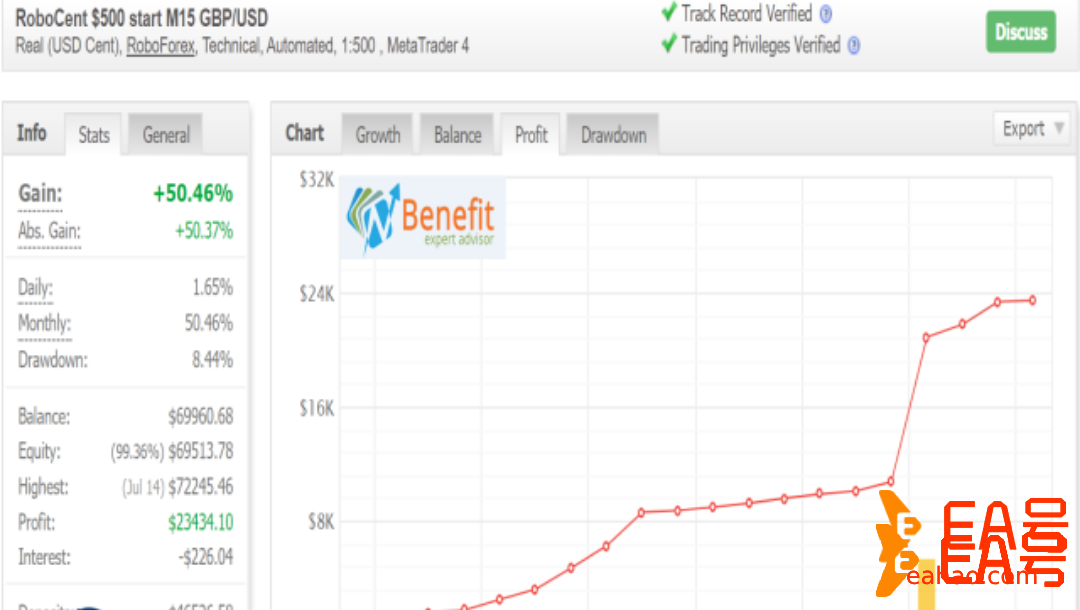This screenshot has width=1080, height=610.
Task: View the Drawdown chart tab
Action: click(x=613, y=135)
